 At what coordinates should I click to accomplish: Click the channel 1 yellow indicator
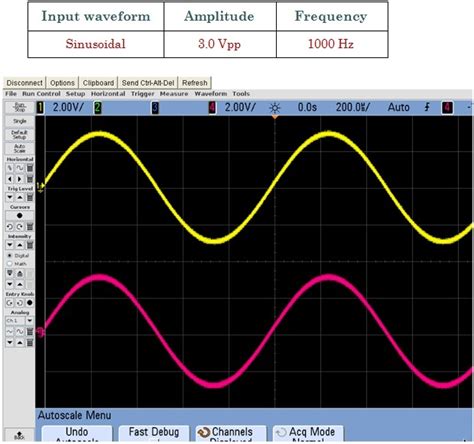point(40,108)
